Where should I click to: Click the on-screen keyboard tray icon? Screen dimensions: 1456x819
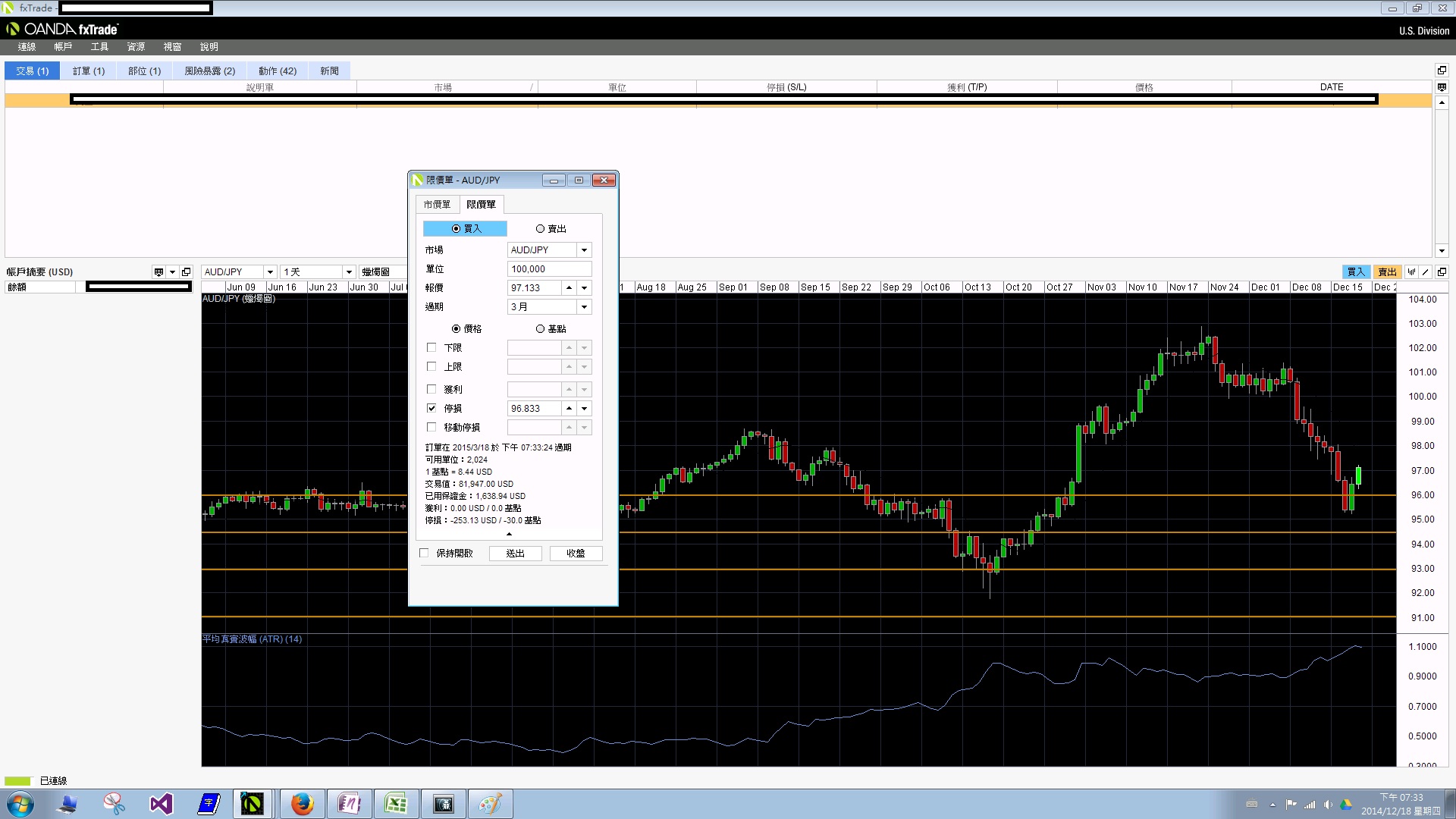[x=1252, y=805]
